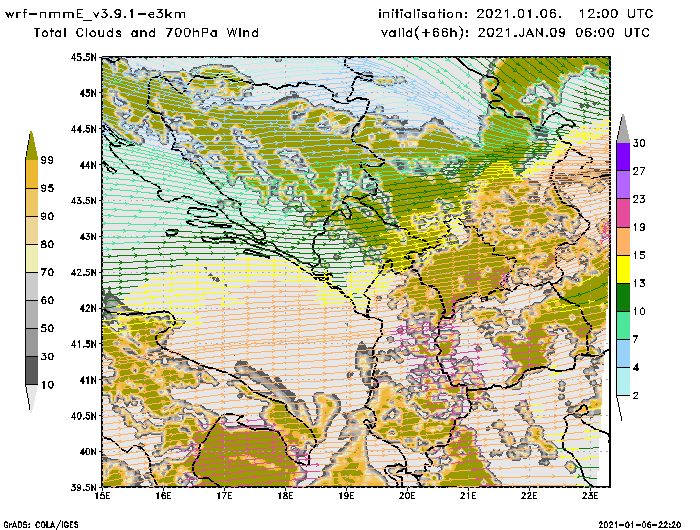700x530 pixels.
Task: Click the 10-30 dark gray cloud swatch
Action: [x=32, y=371]
